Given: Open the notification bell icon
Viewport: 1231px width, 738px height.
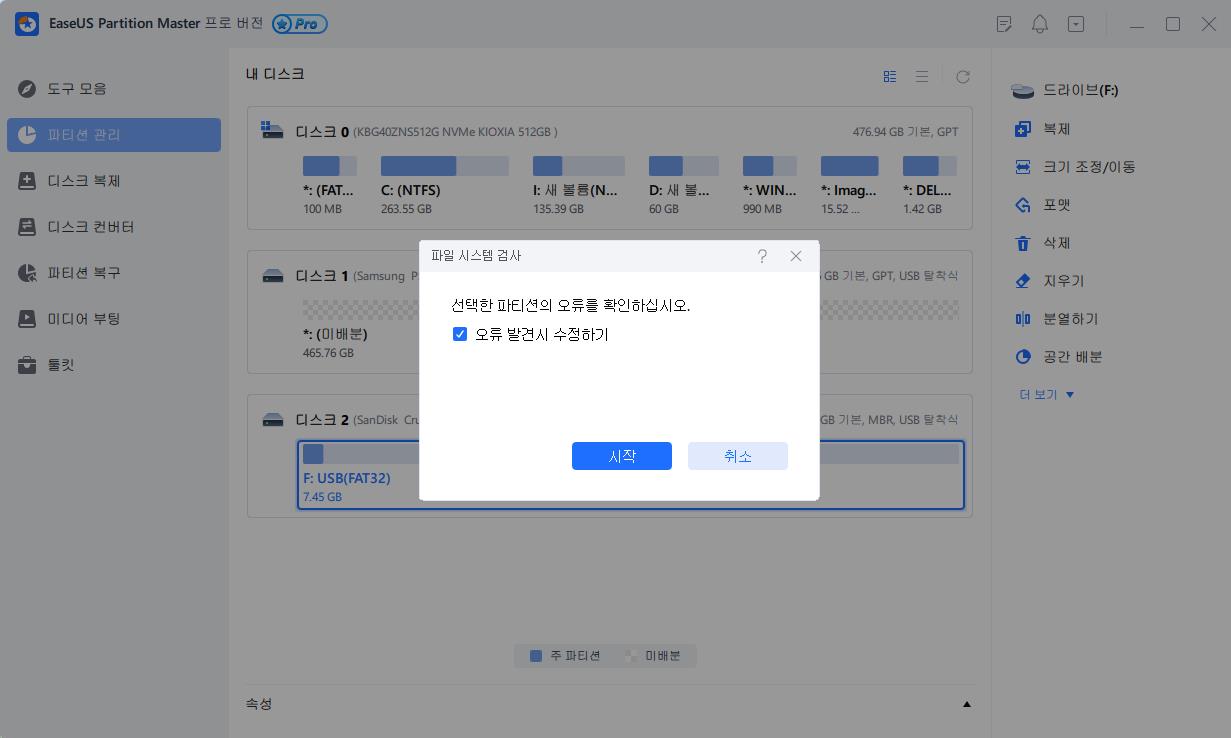Looking at the screenshot, I should coord(1040,24).
